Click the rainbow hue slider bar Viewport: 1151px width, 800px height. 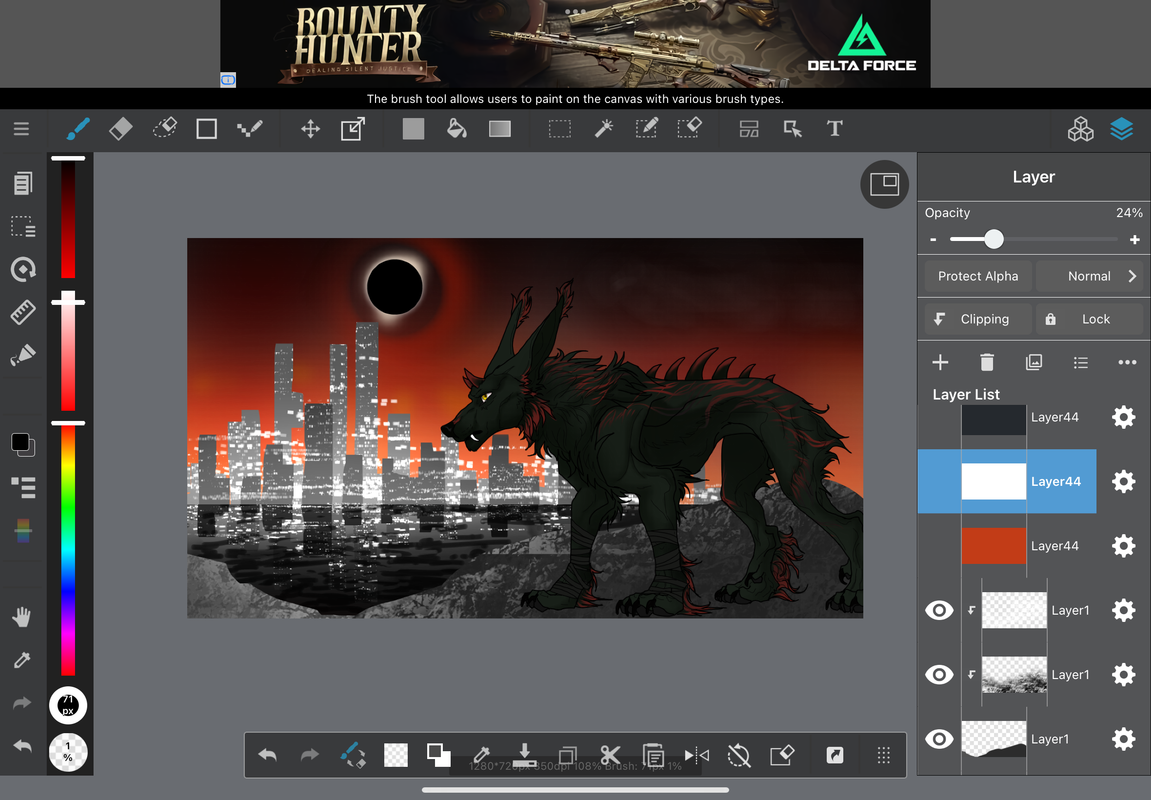[68, 549]
